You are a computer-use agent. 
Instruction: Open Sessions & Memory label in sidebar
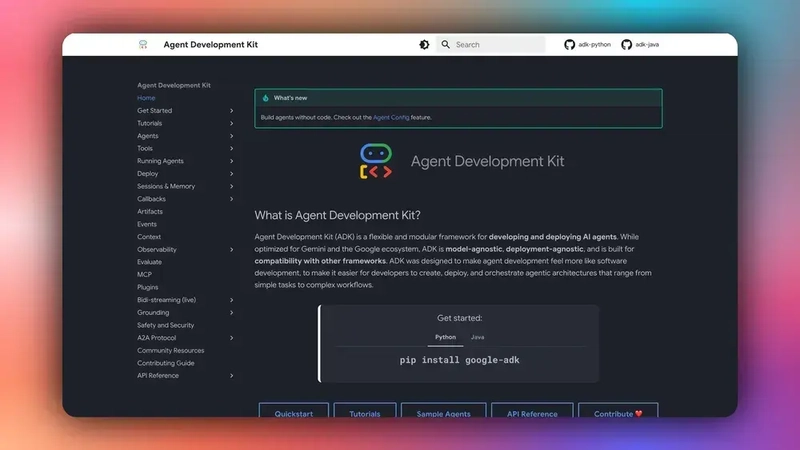pos(166,186)
